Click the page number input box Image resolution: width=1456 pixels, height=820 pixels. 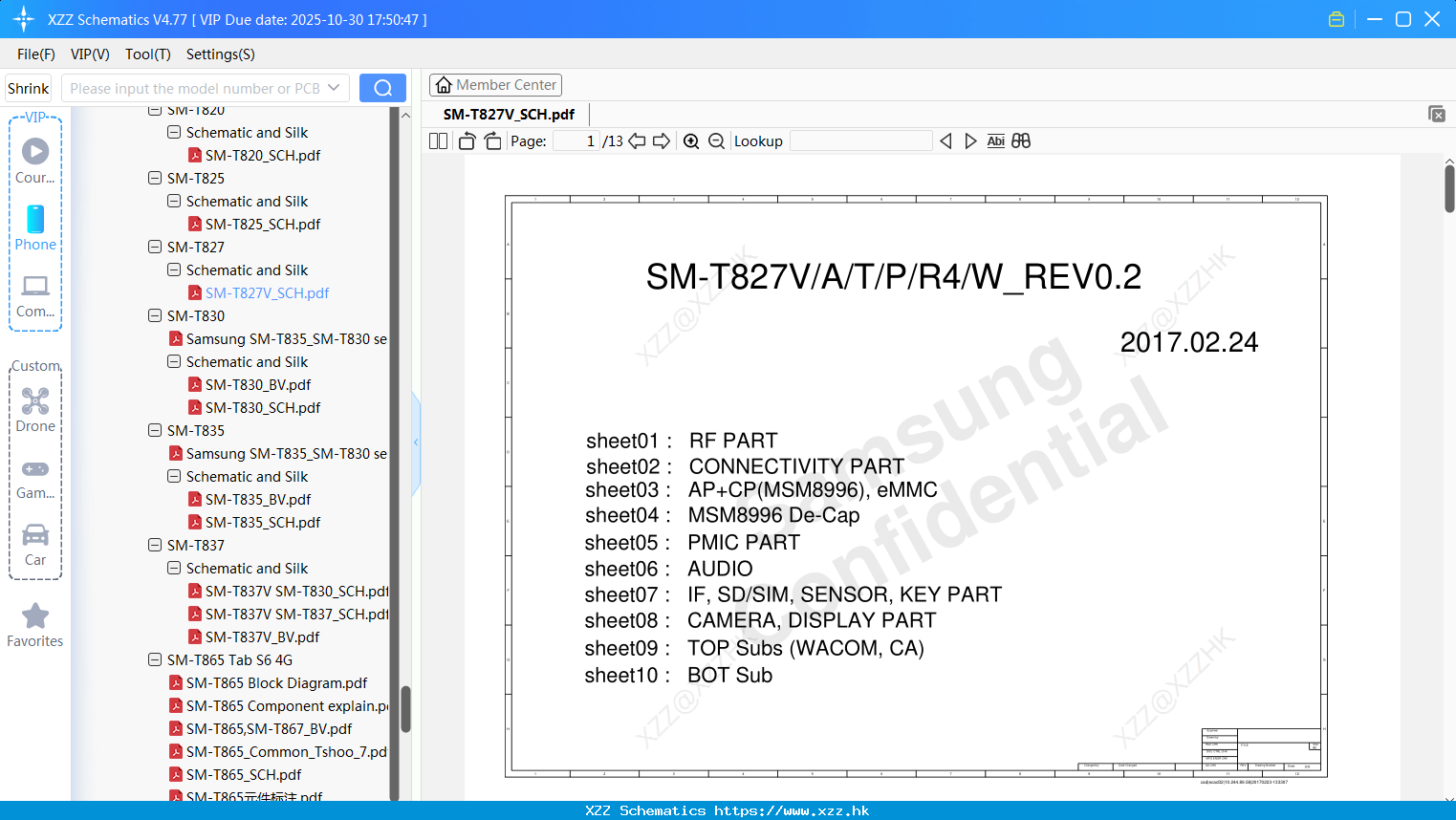tap(576, 141)
